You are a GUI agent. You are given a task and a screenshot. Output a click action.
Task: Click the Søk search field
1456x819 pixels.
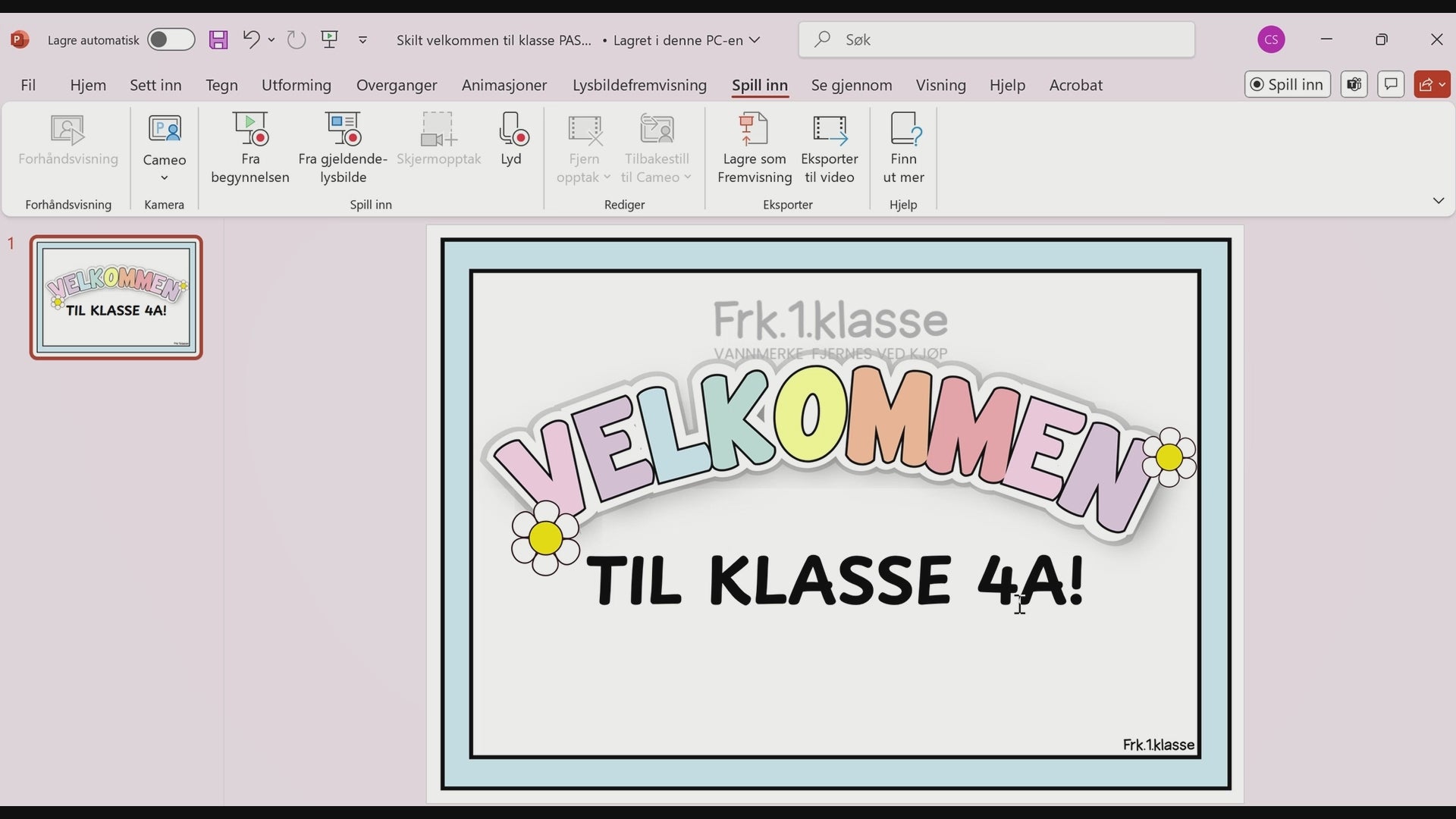coord(996,39)
